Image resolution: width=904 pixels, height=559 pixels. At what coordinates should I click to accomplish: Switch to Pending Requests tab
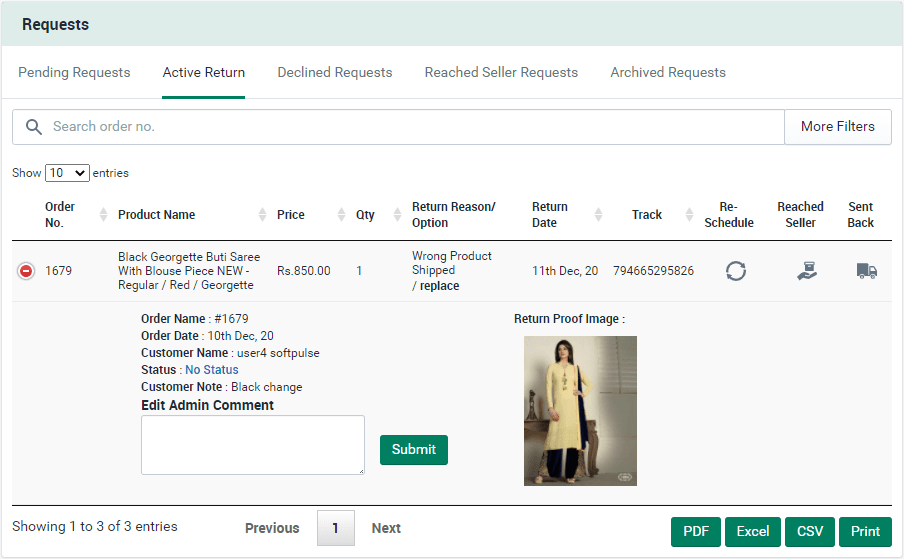pos(74,73)
